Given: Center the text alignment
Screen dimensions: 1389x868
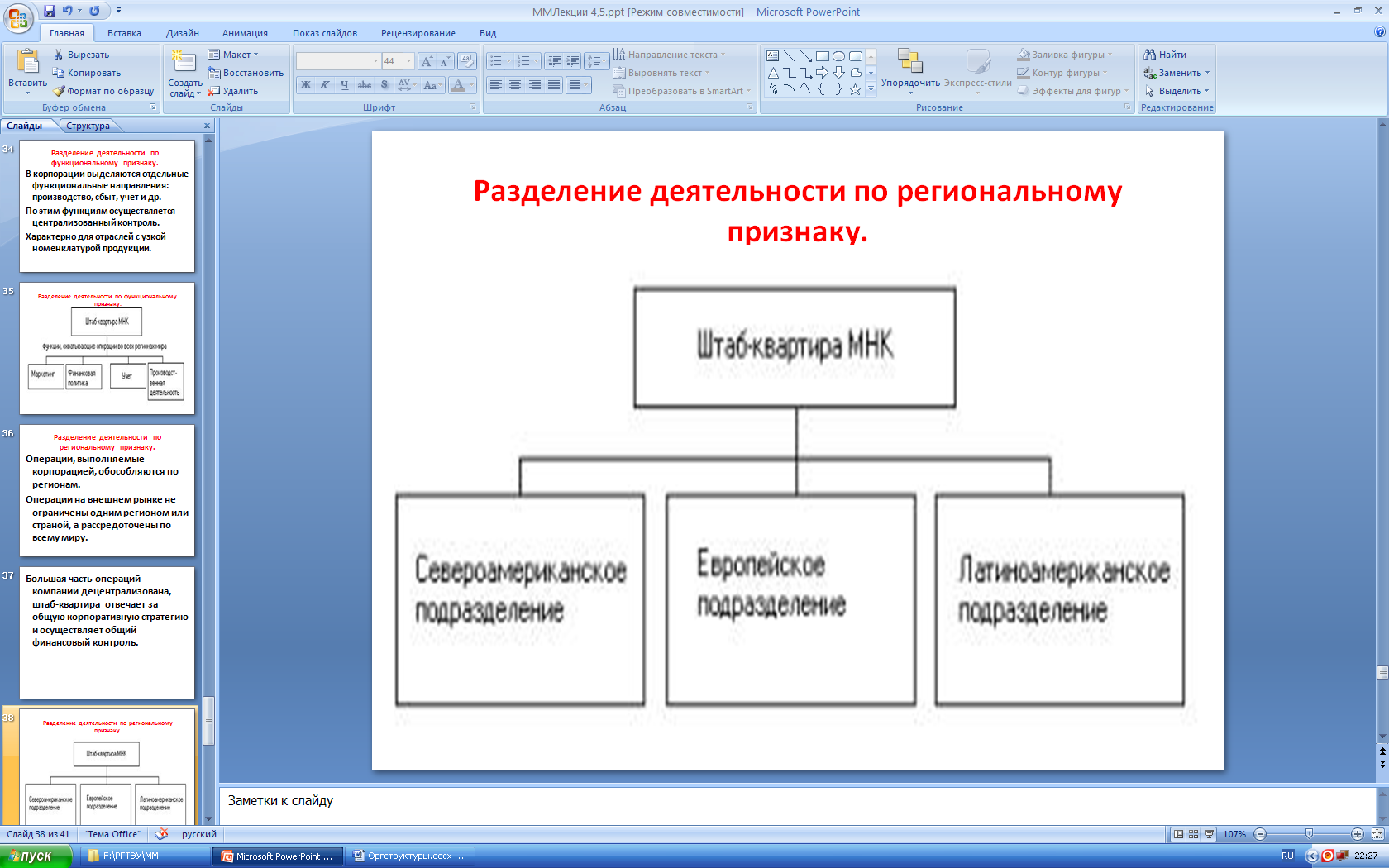Looking at the screenshot, I should tap(515, 85).
